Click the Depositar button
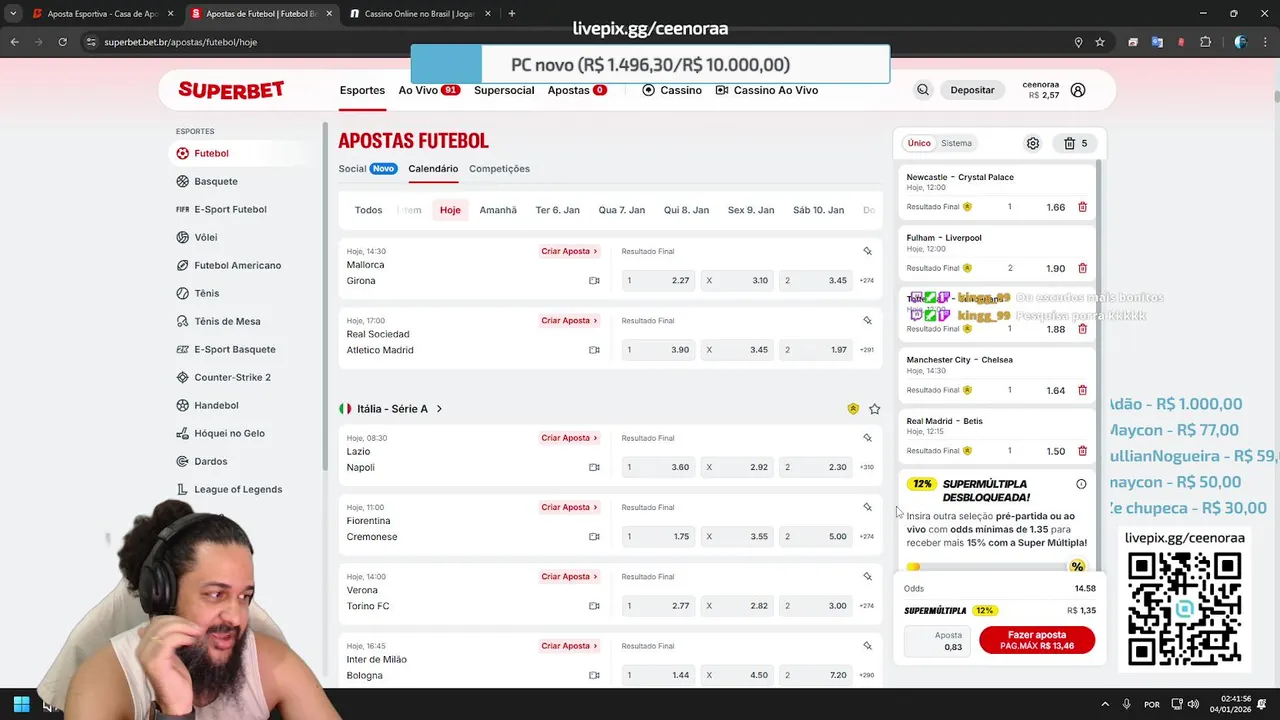This screenshot has width=1280, height=720. click(972, 90)
